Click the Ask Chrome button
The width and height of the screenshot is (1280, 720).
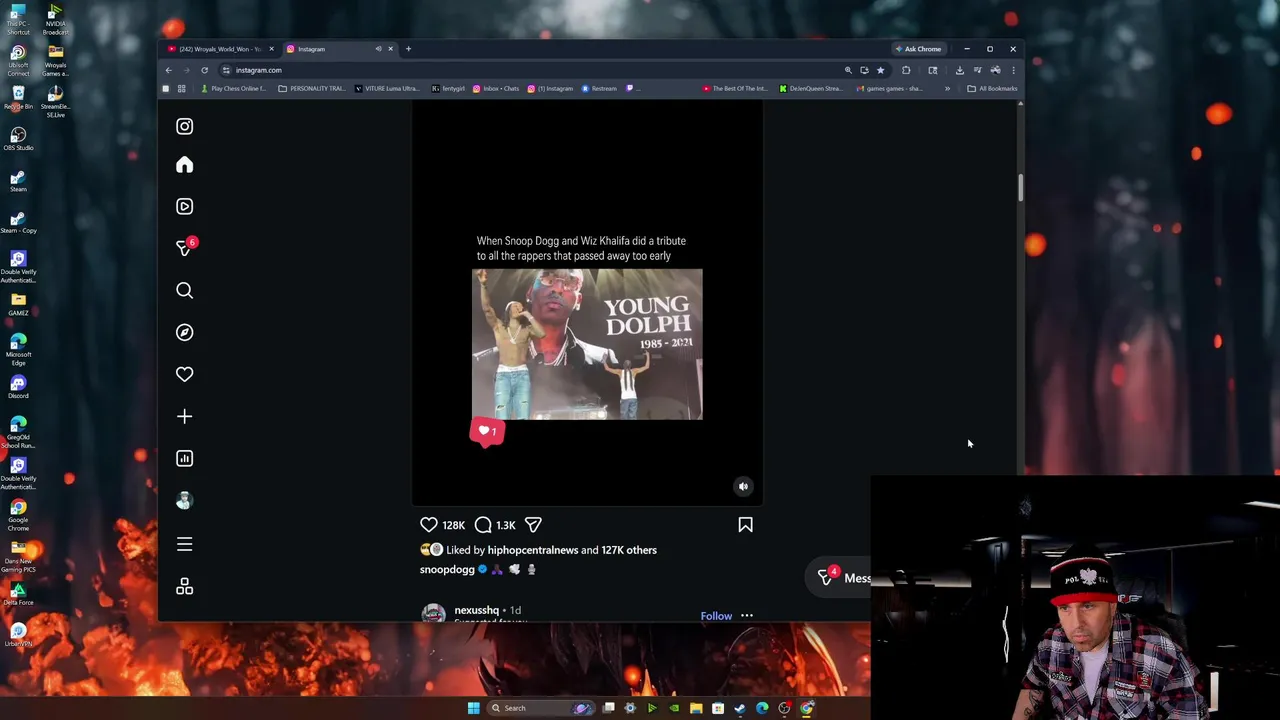(918, 49)
